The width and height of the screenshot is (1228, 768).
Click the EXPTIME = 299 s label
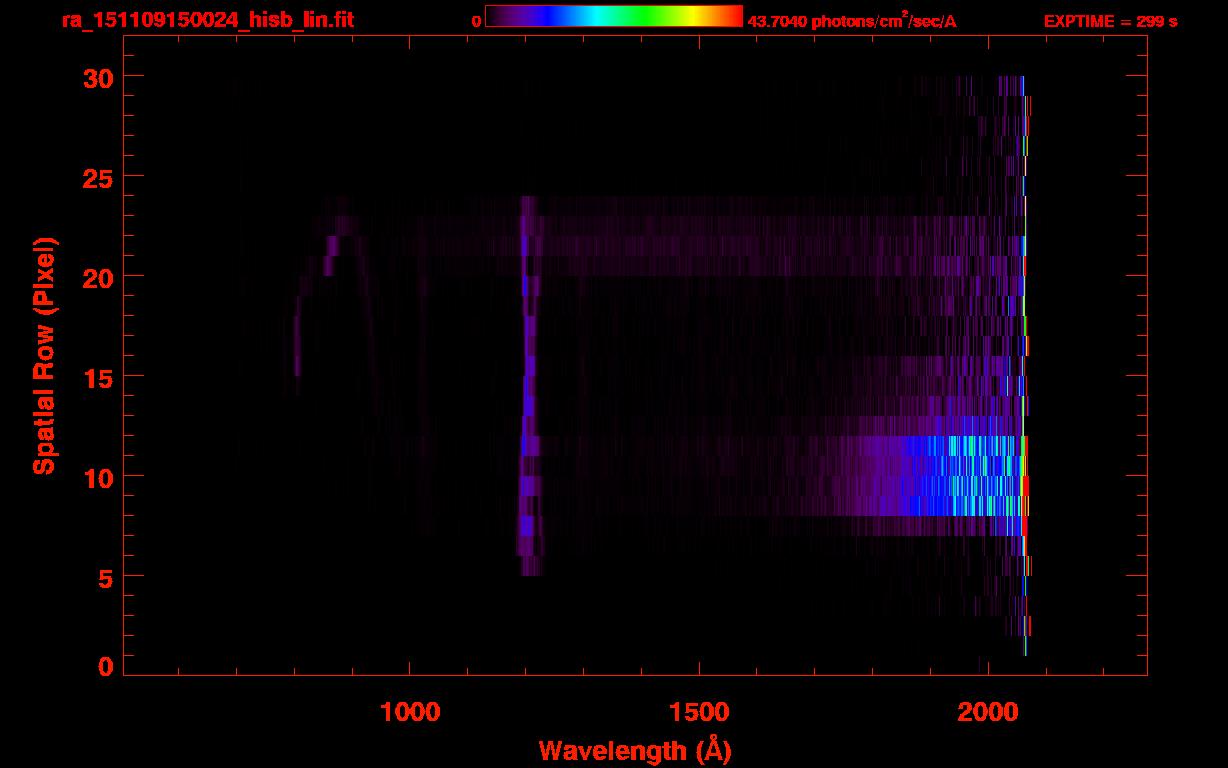[1110, 21]
